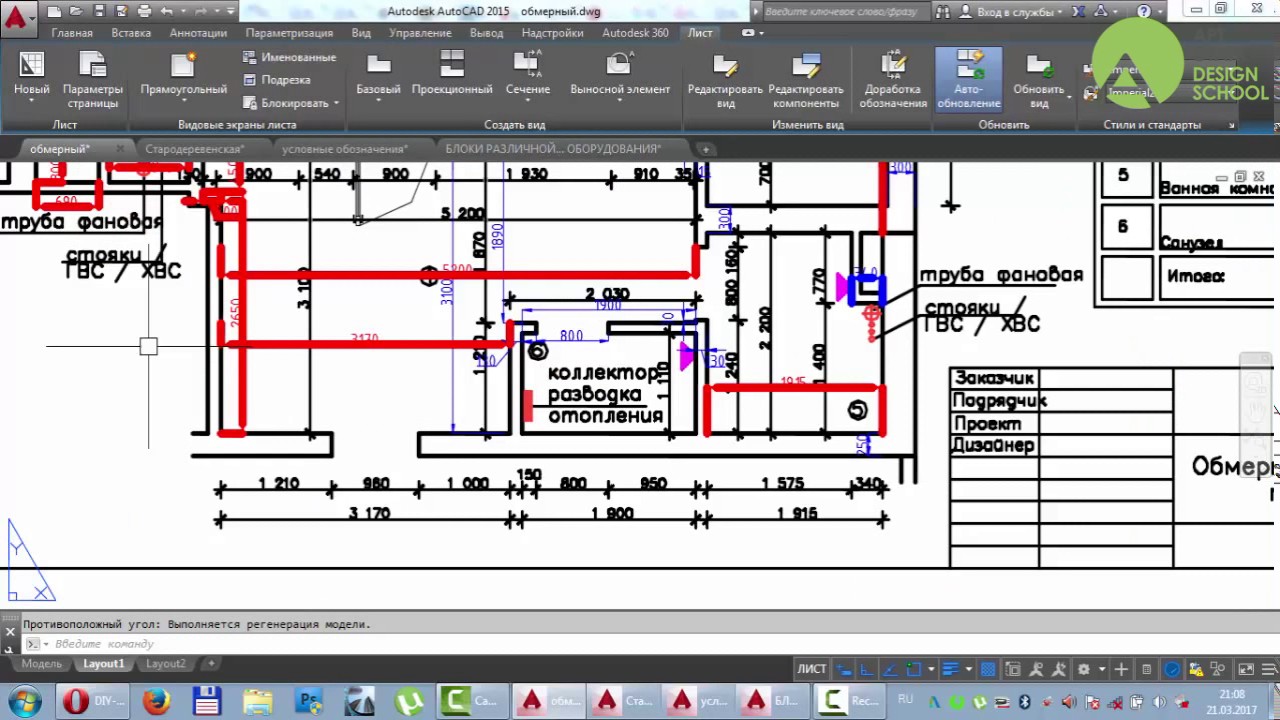Click the binoculars search icon
The image size is (1280, 720).
[942, 12]
